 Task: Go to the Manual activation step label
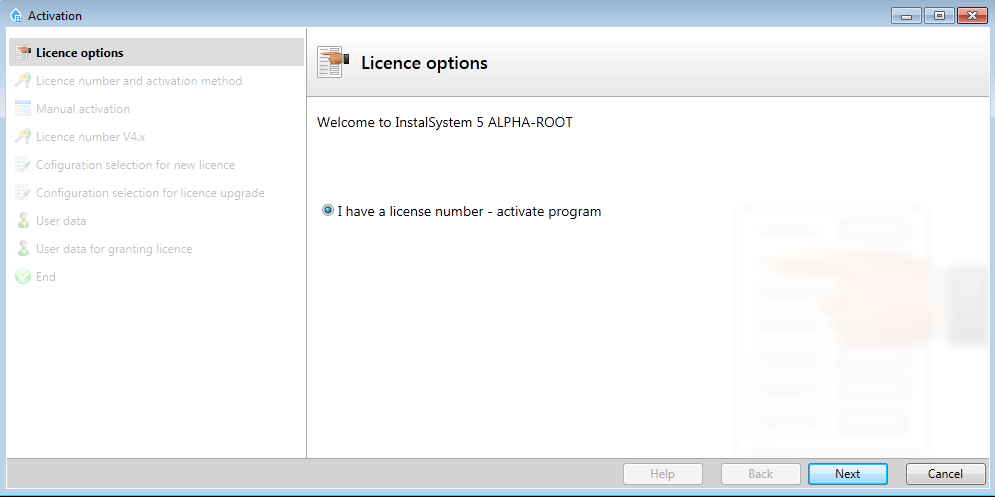point(83,109)
